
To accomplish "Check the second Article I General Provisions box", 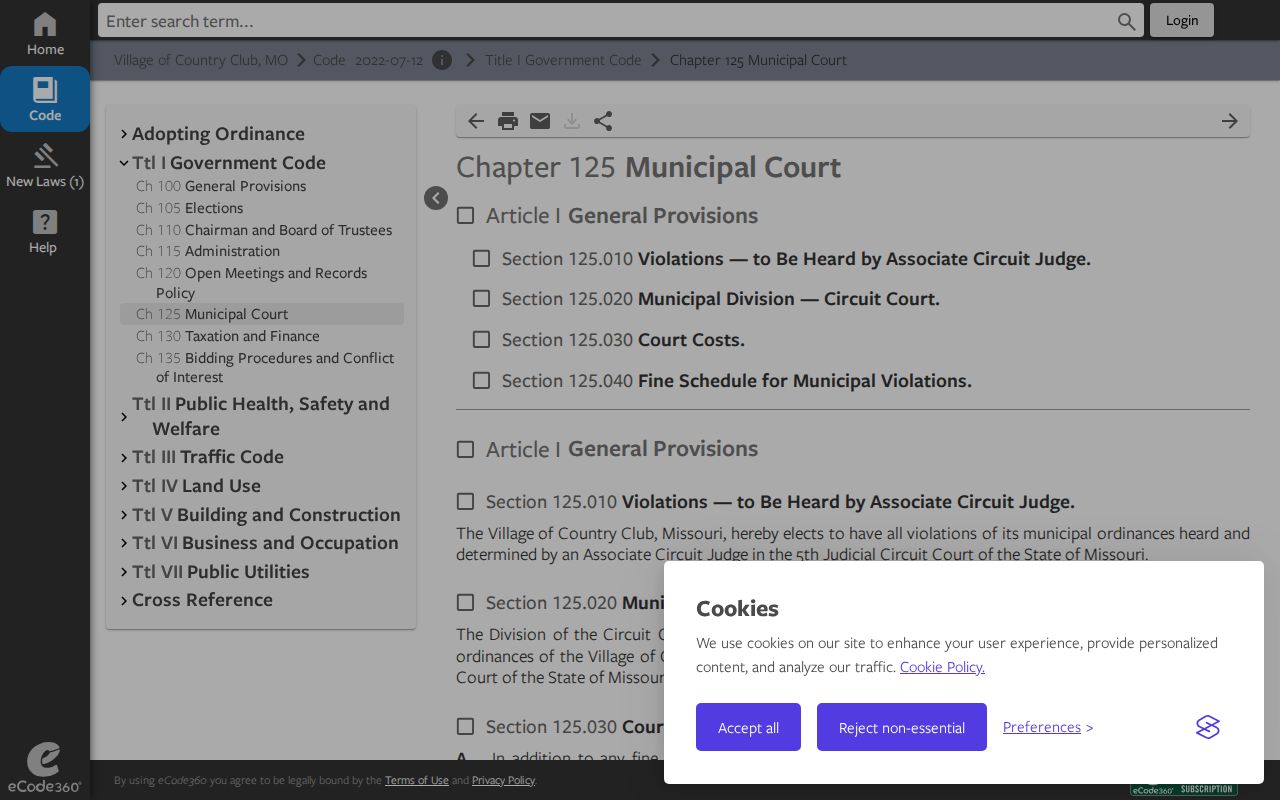I will [x=465, y=449].
